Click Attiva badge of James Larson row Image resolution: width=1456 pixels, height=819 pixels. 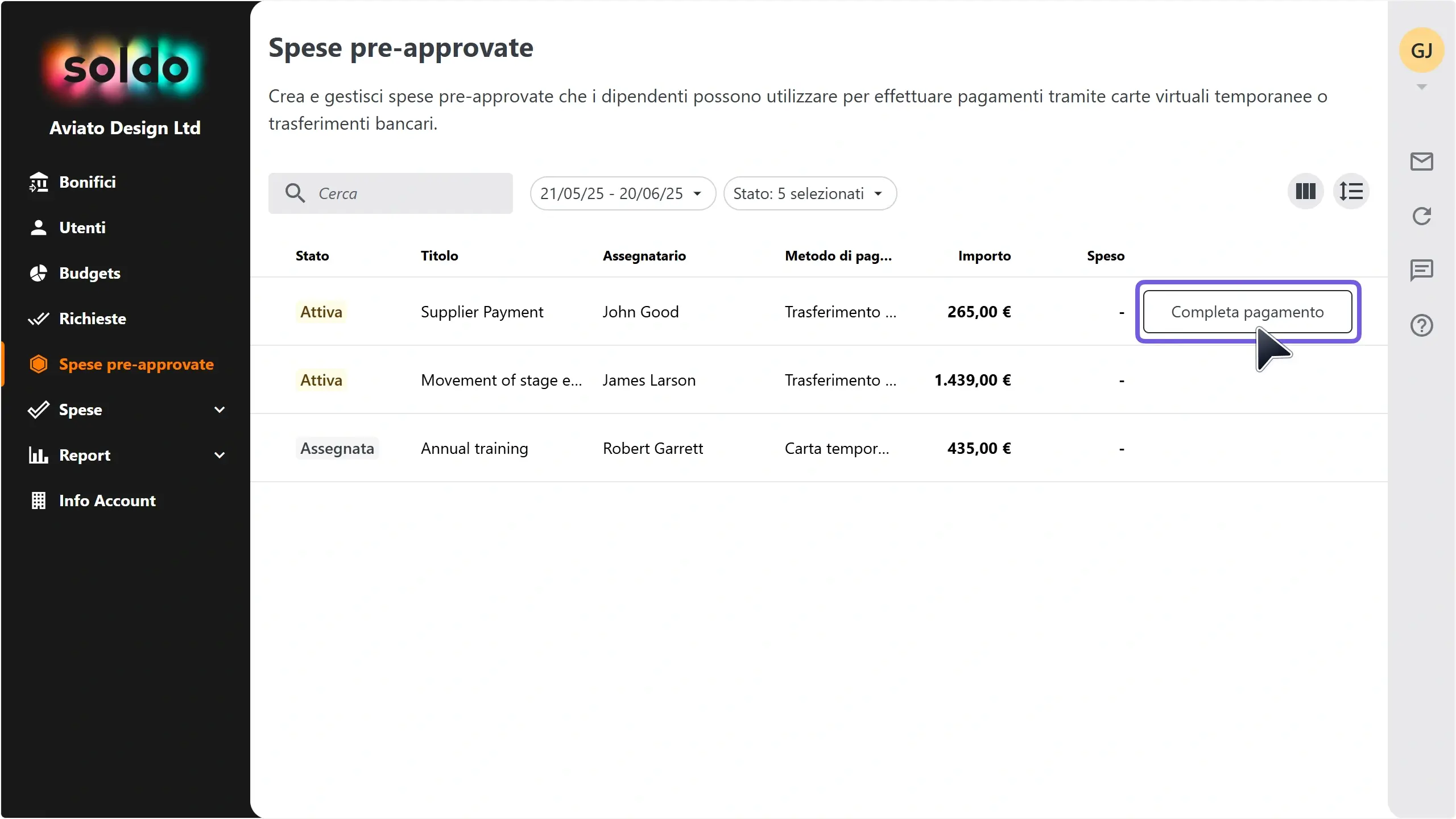[321, 380]
